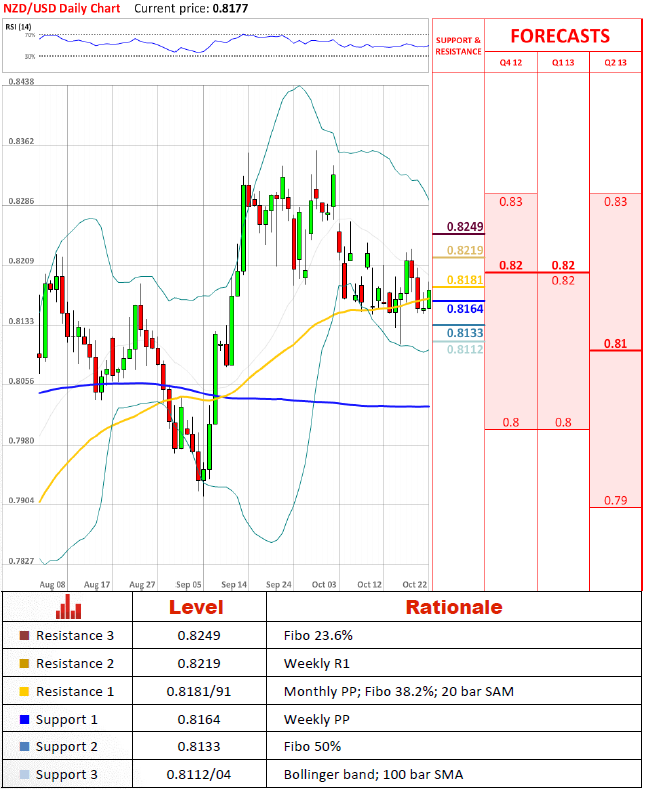This screenshot has height=789, width=645.
Task: Click the Sep 14 date on time axis
Action: [x=234, y=584]
